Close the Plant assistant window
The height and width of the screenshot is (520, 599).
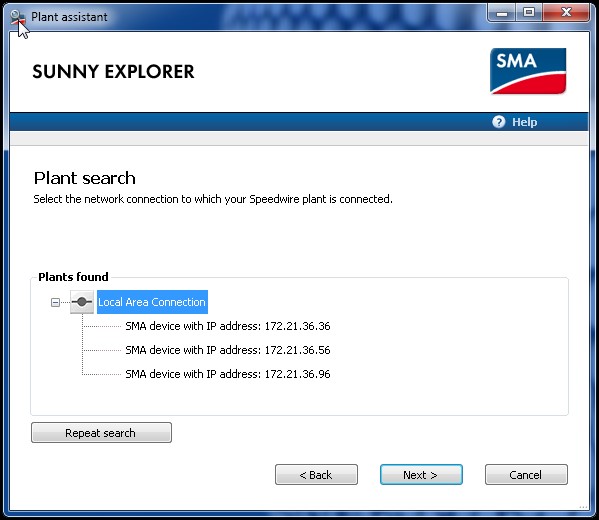pos(566,13)
